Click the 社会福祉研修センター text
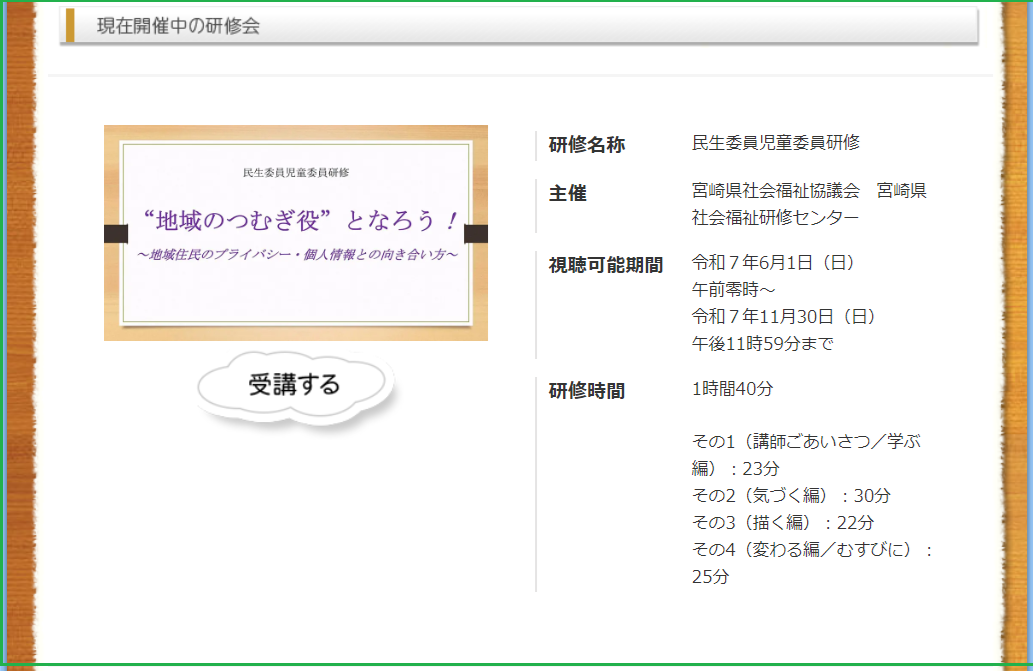 pos(775,217)
